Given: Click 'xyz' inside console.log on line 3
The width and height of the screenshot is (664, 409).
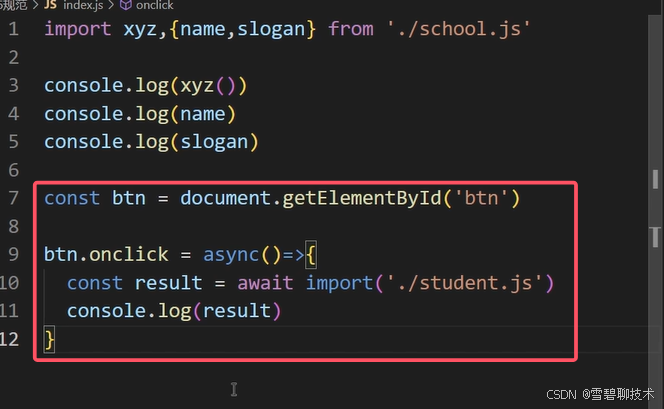Looking at the screenshot, I should [197, 86].
